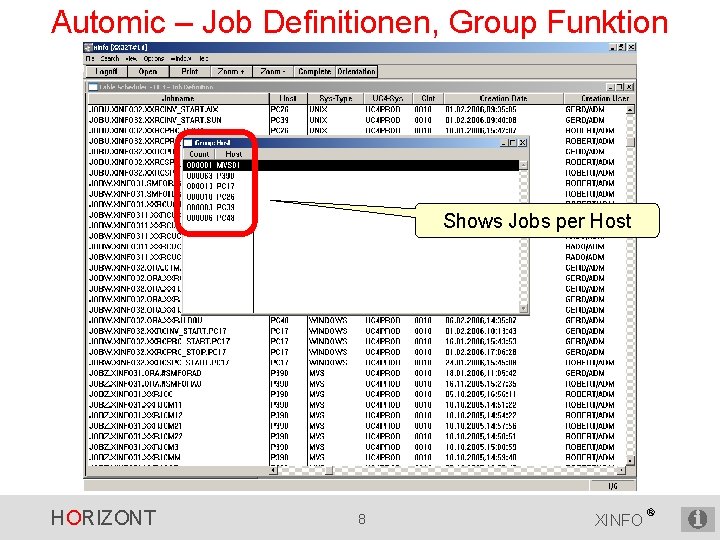Click the Group Host scrollbar down arrow
The width and height of the screenshot is (720, 540).
tap(523, 309)
